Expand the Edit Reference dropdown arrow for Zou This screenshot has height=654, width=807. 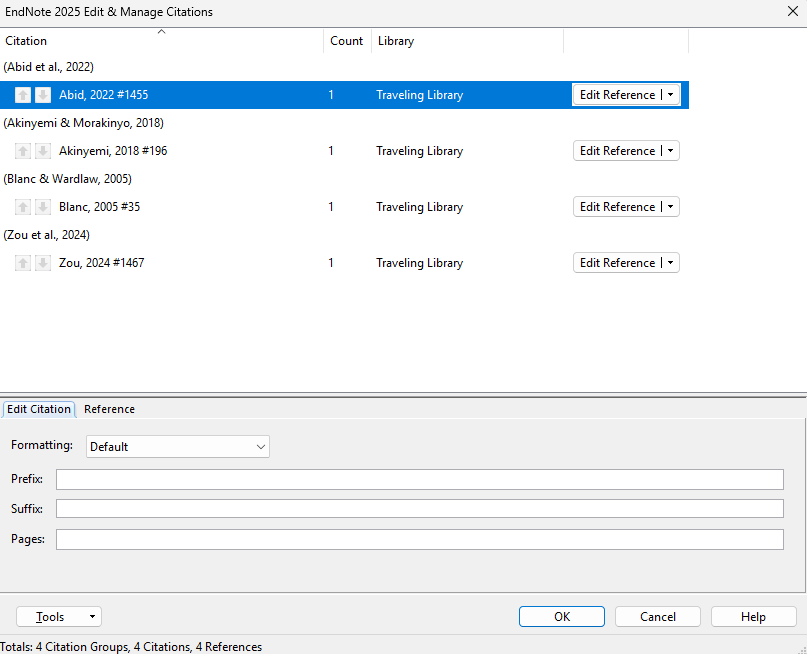click(x=670, y=263)
